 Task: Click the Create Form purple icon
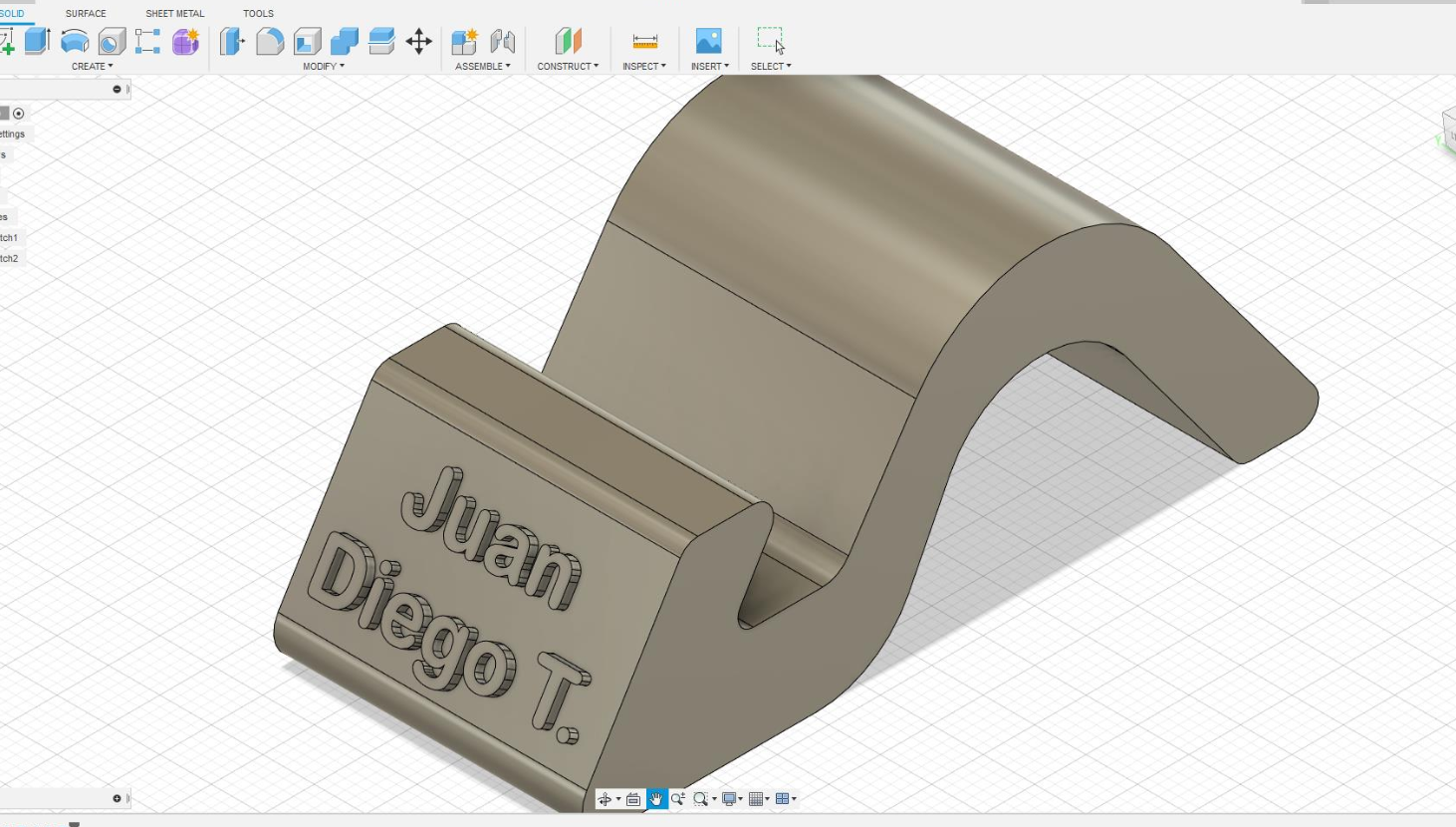click(x=185, y=41)
